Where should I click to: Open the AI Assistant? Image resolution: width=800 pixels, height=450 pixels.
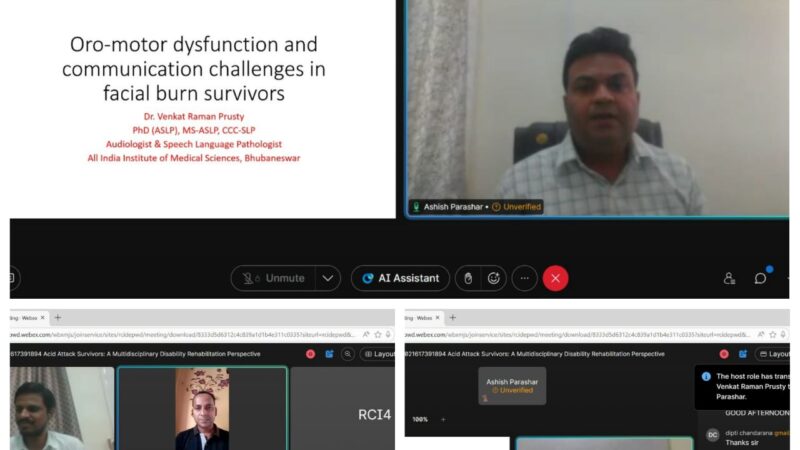(x=400, y=278)
